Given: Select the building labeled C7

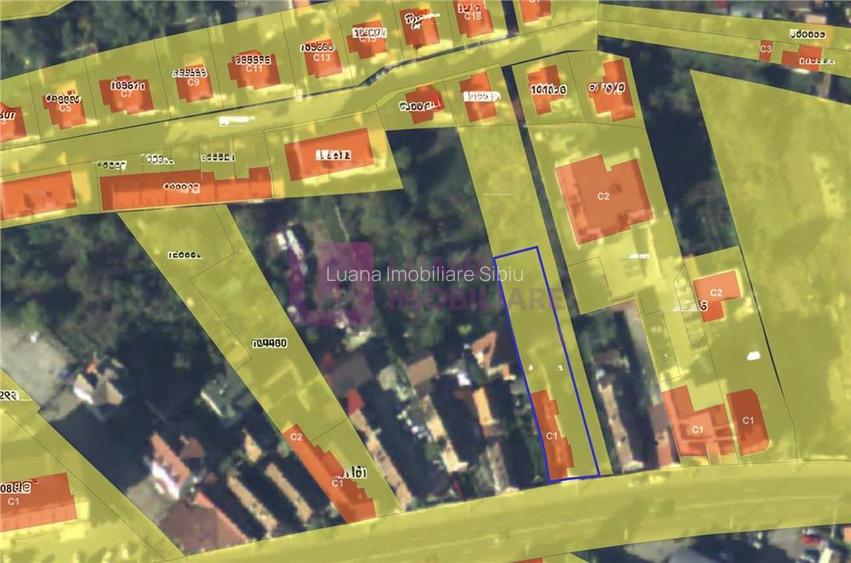Looking at the screenshot, I should pyautogui.click(x=126, y=95).
